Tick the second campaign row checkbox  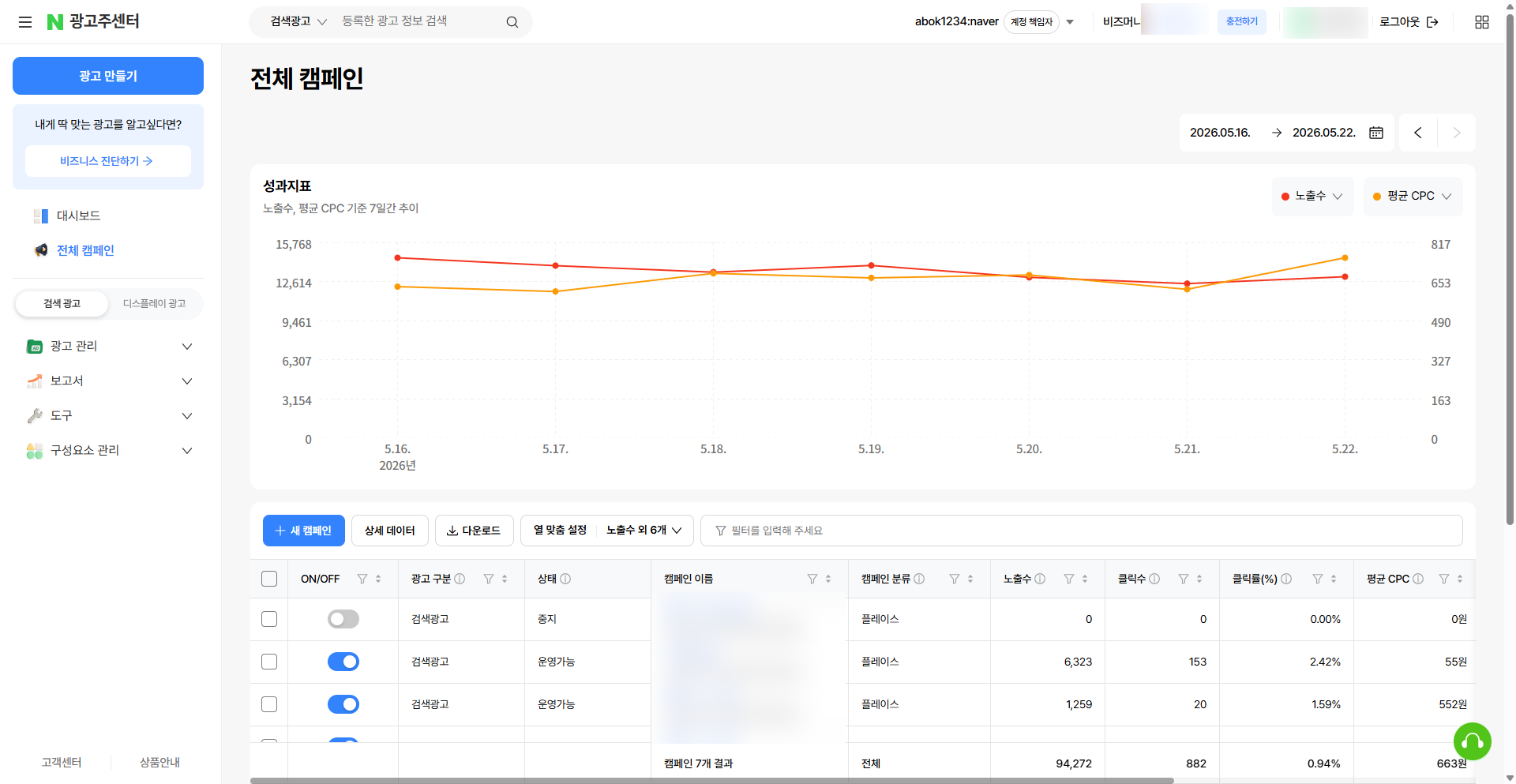pyautogui.click(x=269, y=662)
